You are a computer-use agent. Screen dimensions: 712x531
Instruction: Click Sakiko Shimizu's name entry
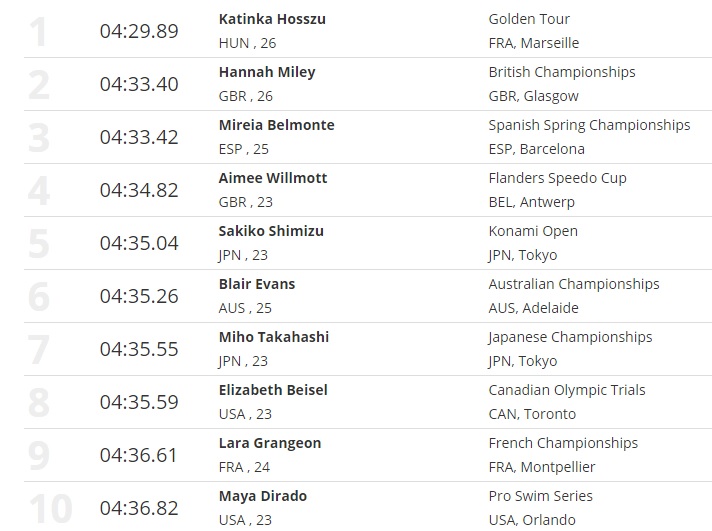pos(271,231)
